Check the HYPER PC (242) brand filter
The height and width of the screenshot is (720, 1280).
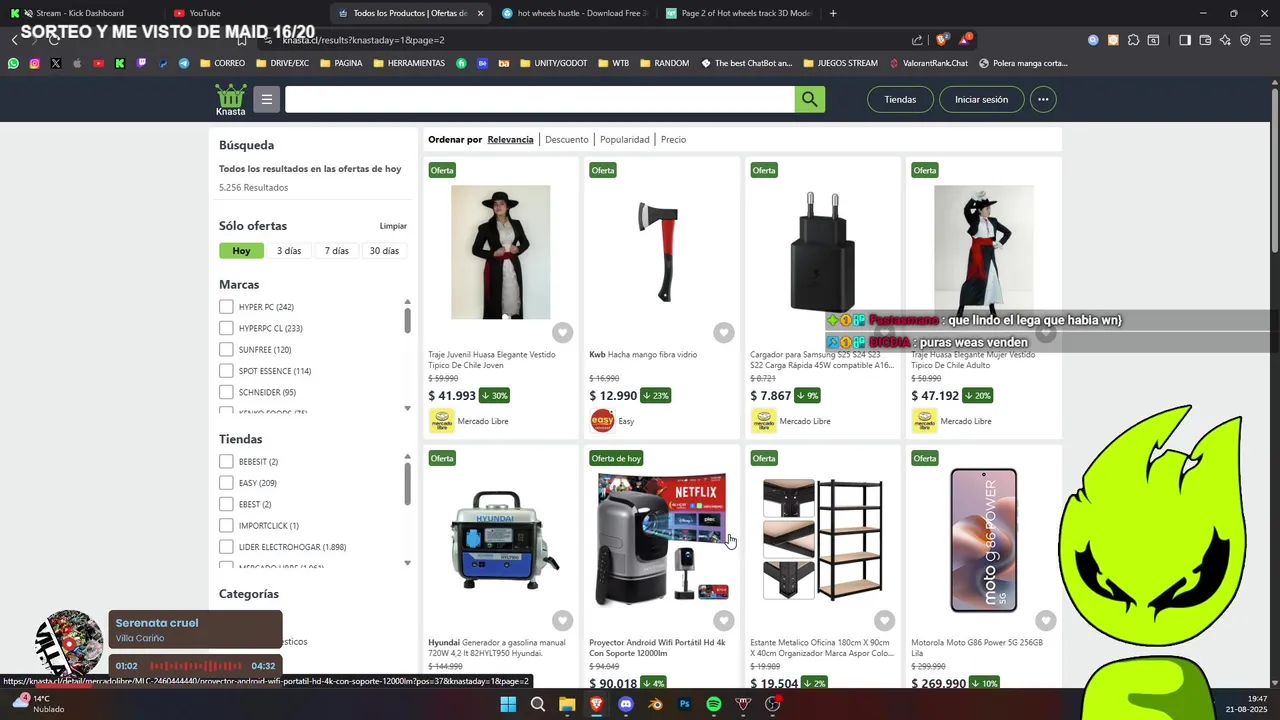(x=226, y=307)
